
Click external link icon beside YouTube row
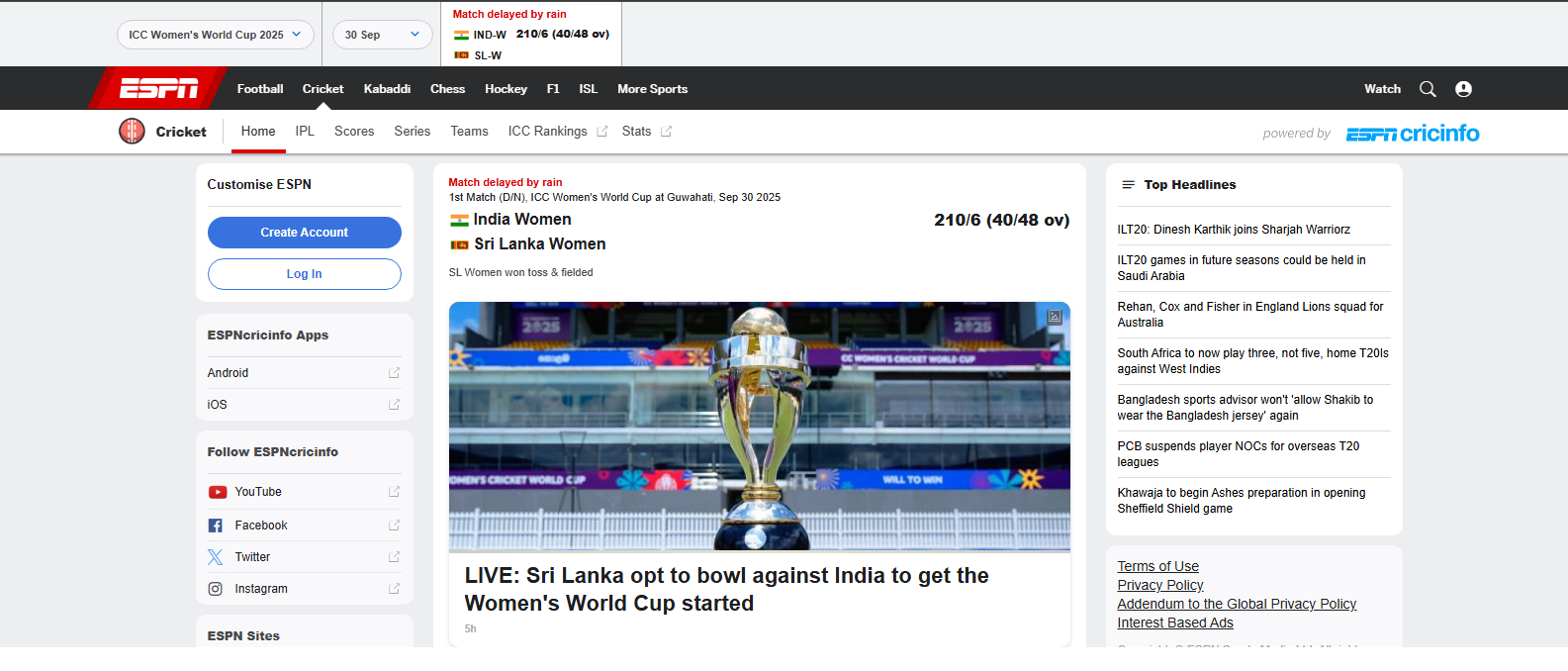[394, 492]
